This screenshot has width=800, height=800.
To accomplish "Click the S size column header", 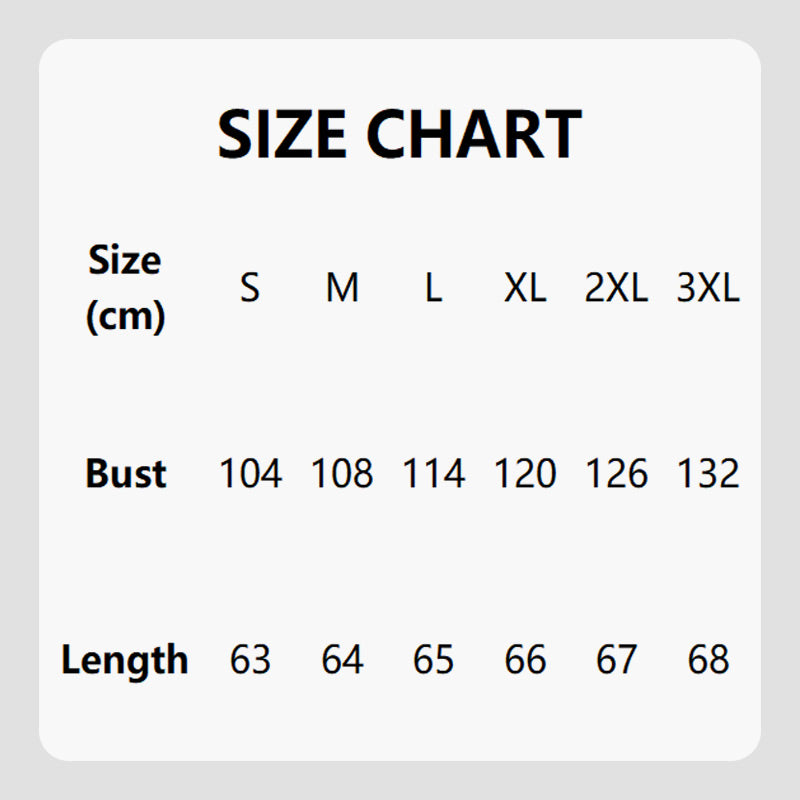I will click(x=250, y=289).
